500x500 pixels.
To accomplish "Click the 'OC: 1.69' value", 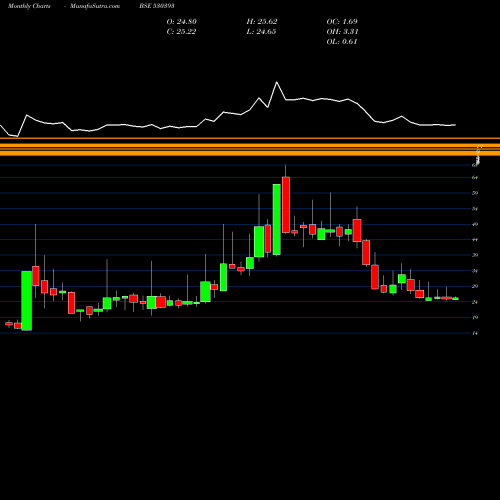I will (x=342, y=22).
